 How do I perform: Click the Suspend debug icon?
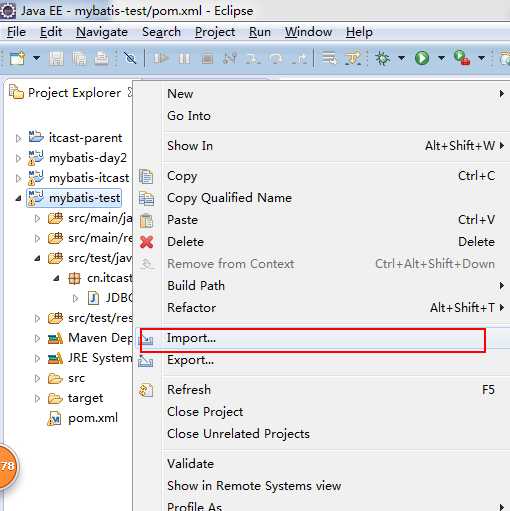(x=184, y=59)
